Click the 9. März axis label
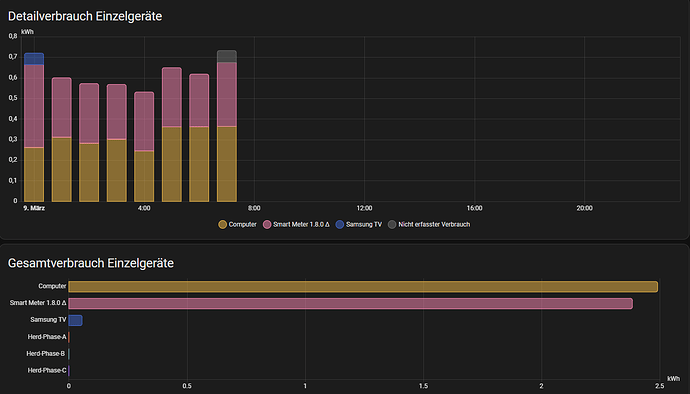Screen dimensions: 690x394 (x=34, y=208)
